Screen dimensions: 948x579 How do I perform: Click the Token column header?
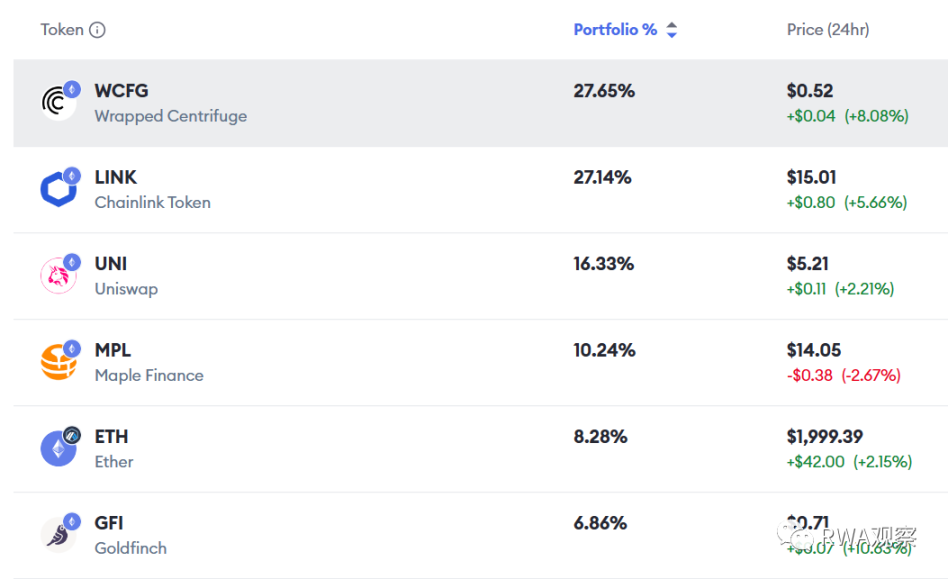click(x=62, y=30)
